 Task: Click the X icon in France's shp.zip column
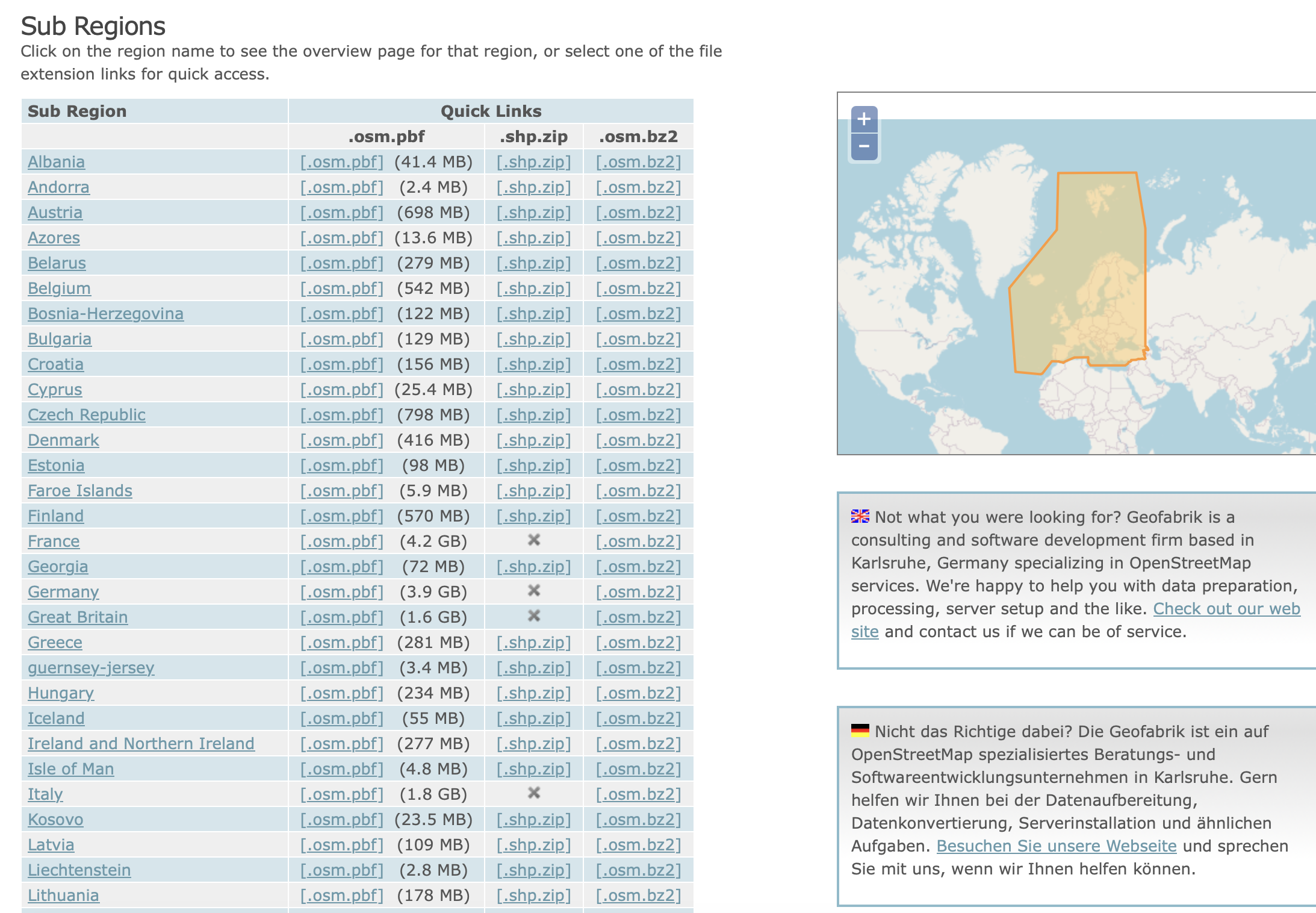click(533, 540)
